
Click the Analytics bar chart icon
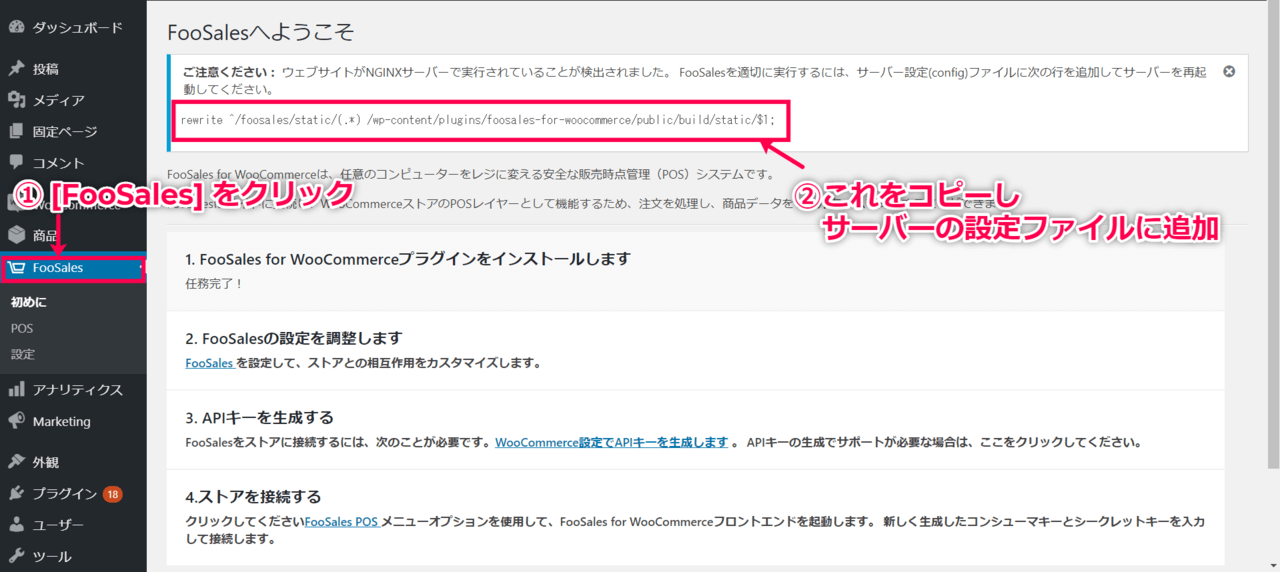tap(16, 389)
